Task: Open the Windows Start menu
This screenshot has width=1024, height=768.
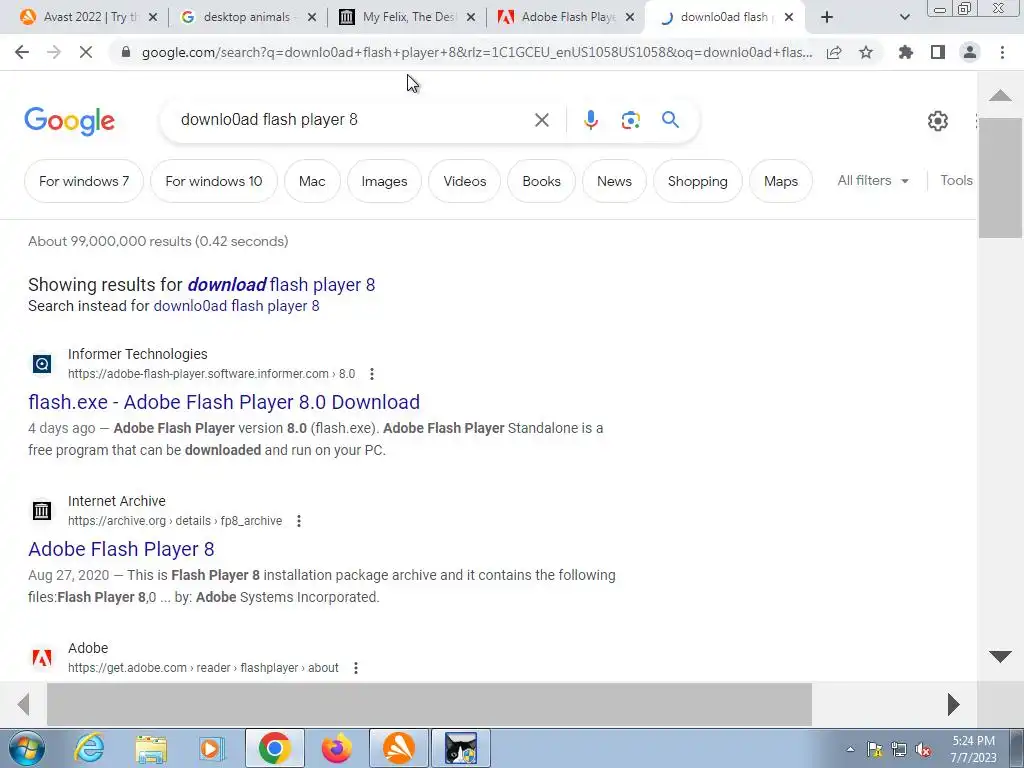Action: coord(25,748)
